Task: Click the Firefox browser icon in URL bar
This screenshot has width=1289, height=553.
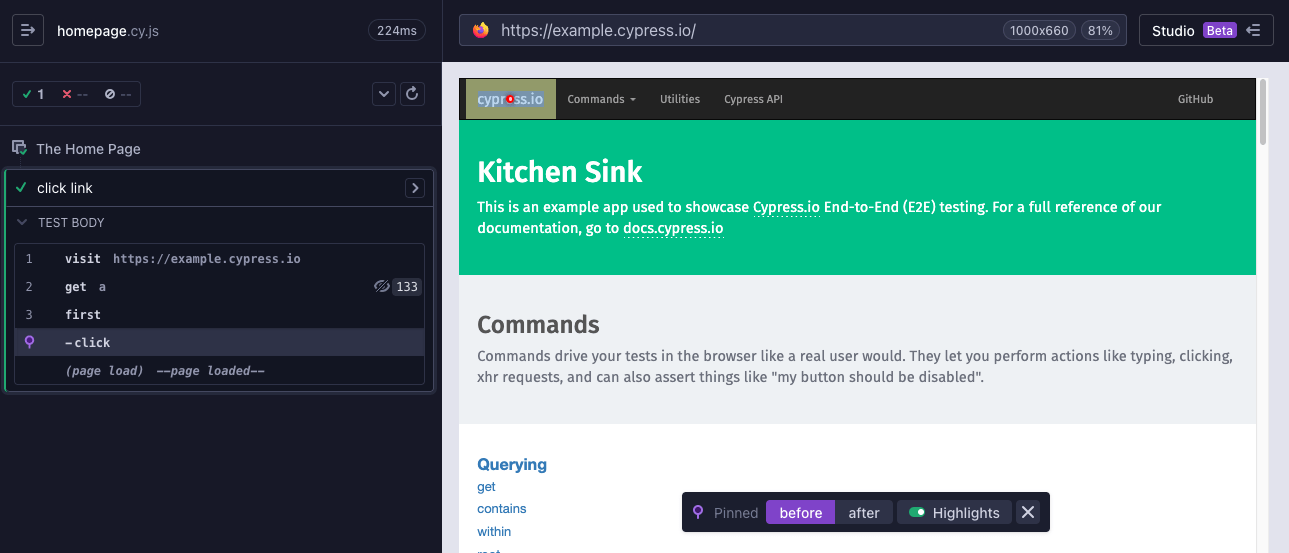Action: tap(481, 31)
